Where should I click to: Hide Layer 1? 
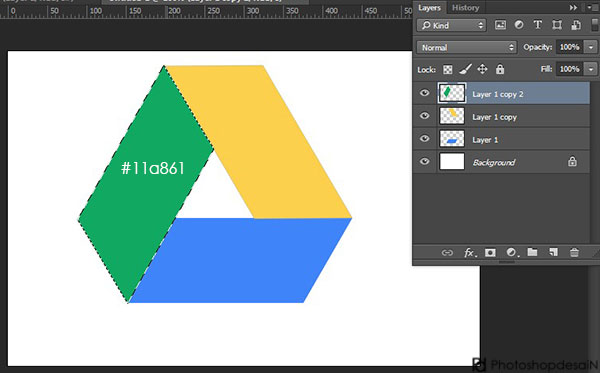point(424,139)
